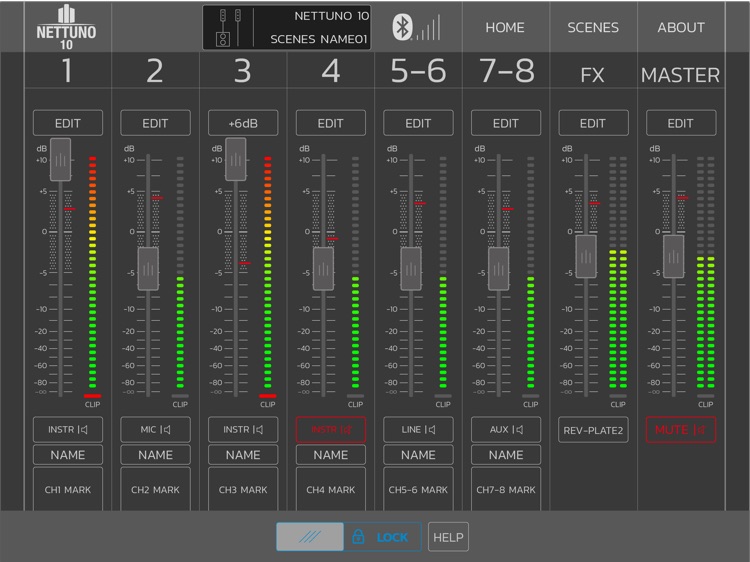
Task: Open EDIT for FX channel
Action: [593, 123]
